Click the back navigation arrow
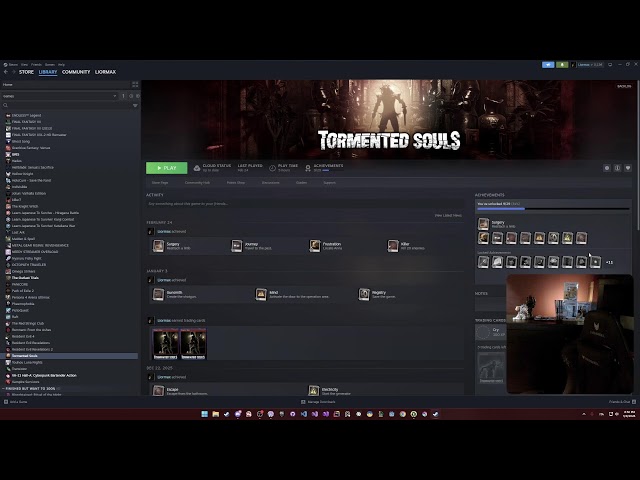The width and height of the screenshot is (640, 480). tap(6, 72)
